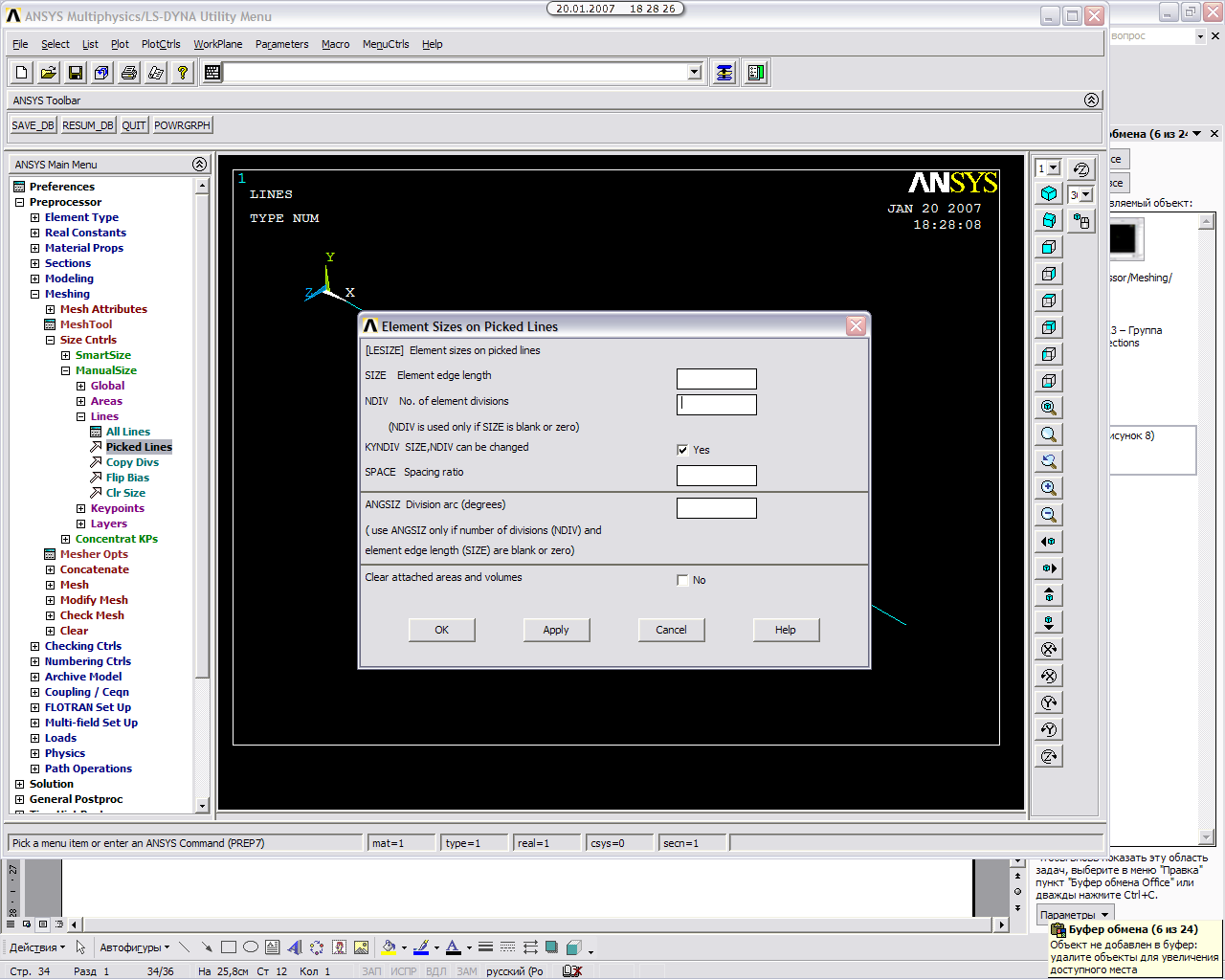Collapse the Preprocessor tree node
1225x980 pixels.
point(19,202)
